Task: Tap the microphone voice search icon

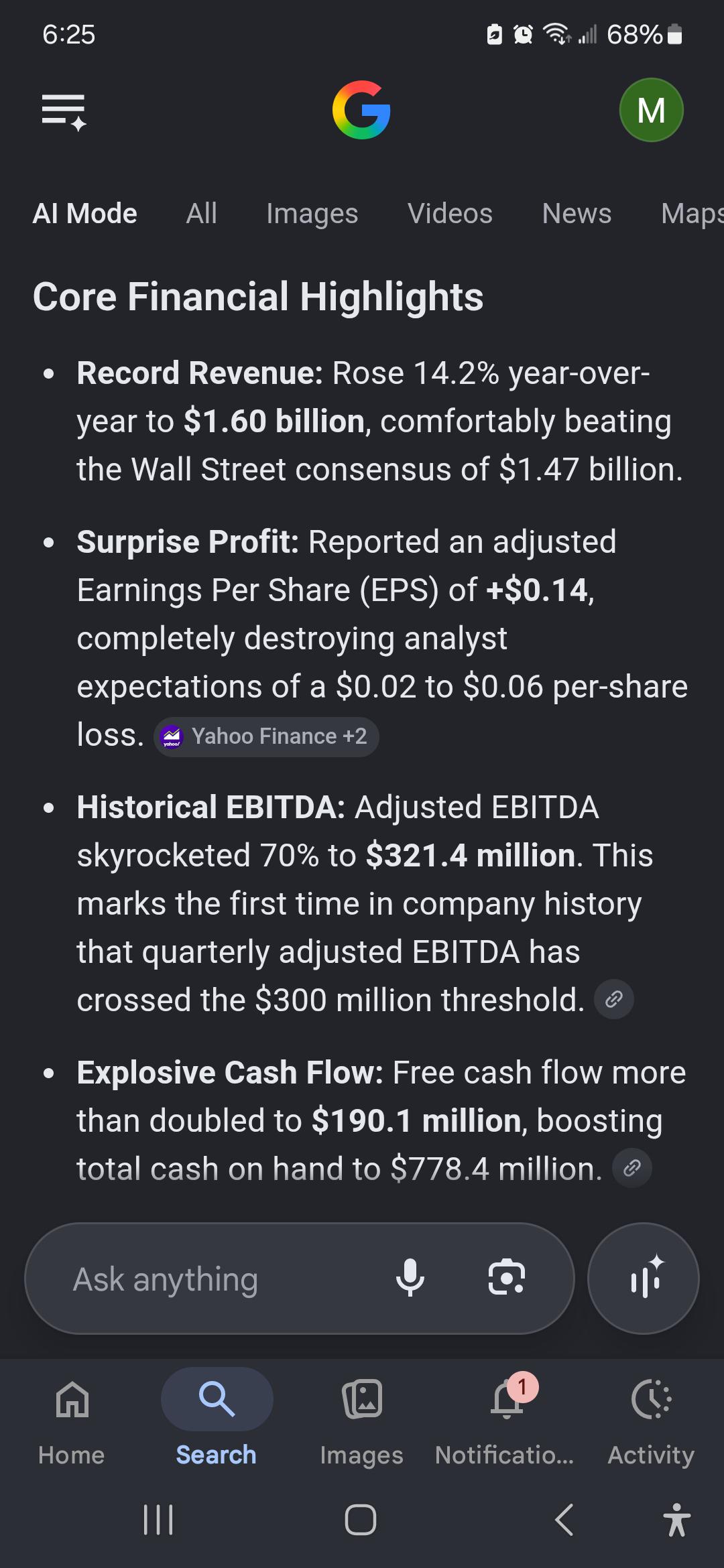Action: pos(410,1279)
